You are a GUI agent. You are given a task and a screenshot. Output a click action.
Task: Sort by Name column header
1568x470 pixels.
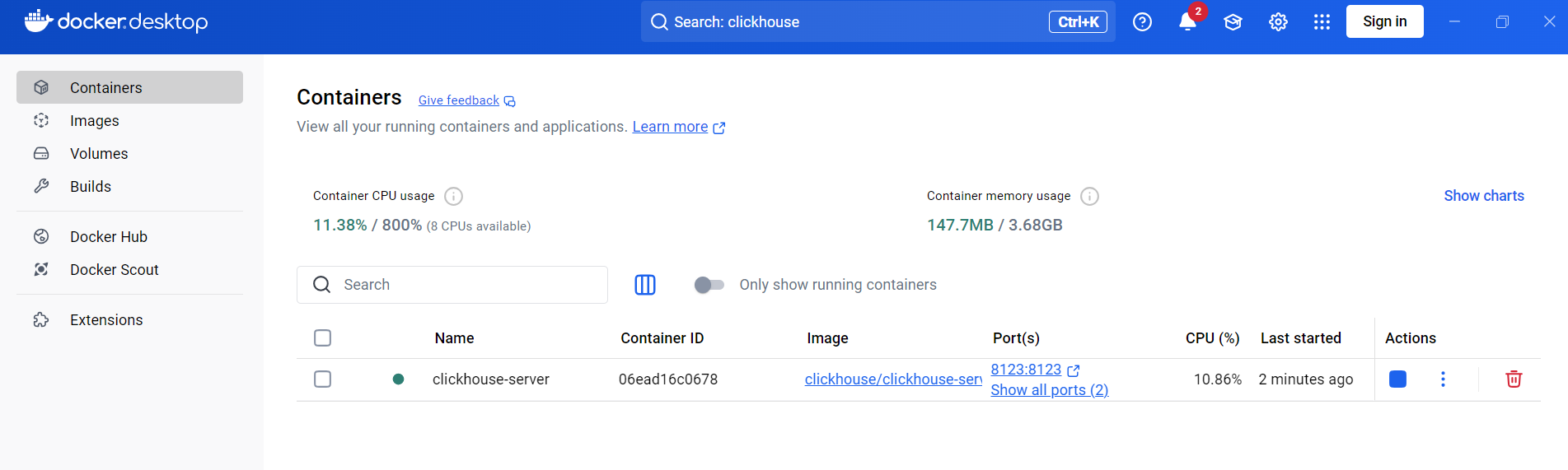[454, 338]
